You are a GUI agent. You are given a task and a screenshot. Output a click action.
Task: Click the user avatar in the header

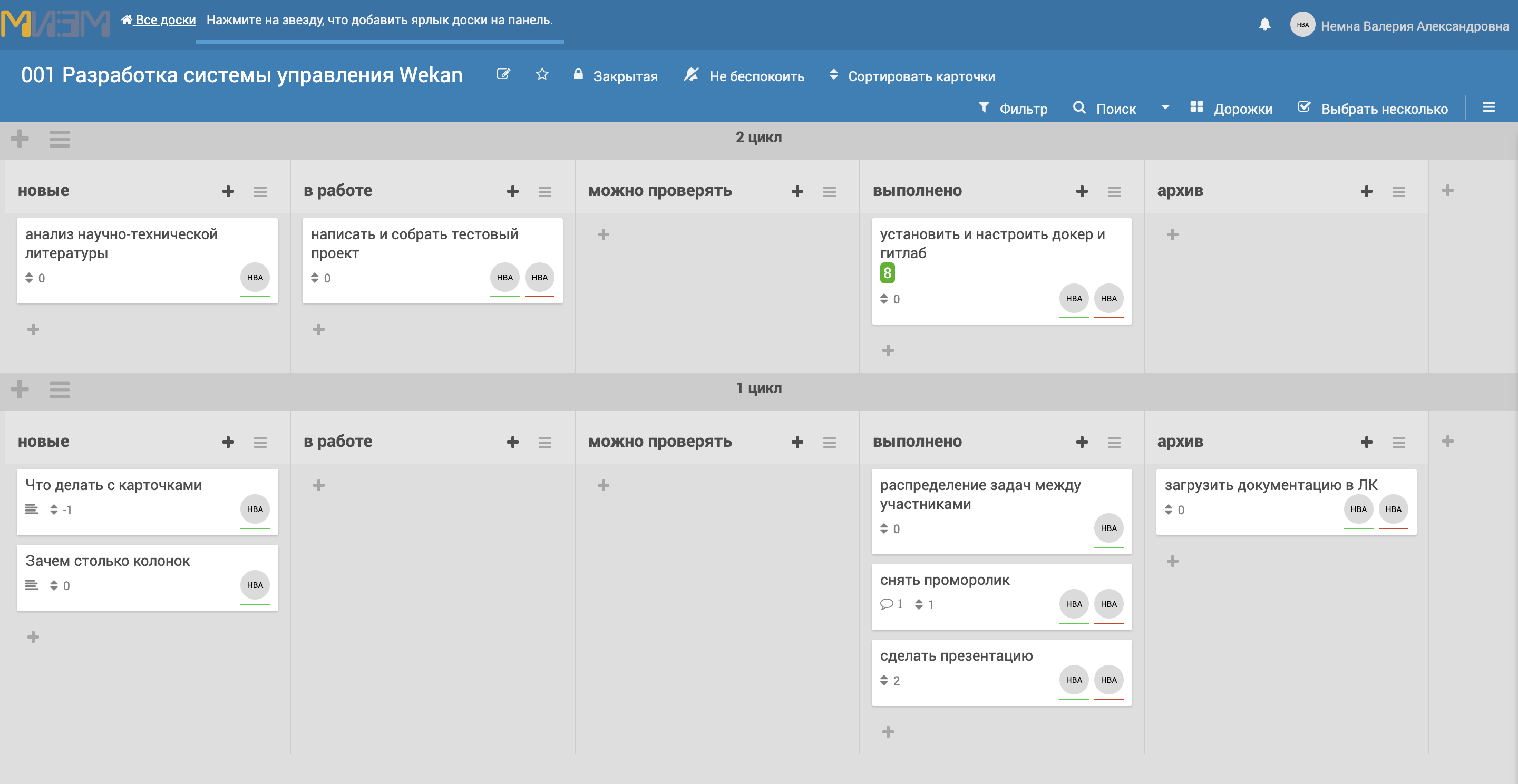1302,25
